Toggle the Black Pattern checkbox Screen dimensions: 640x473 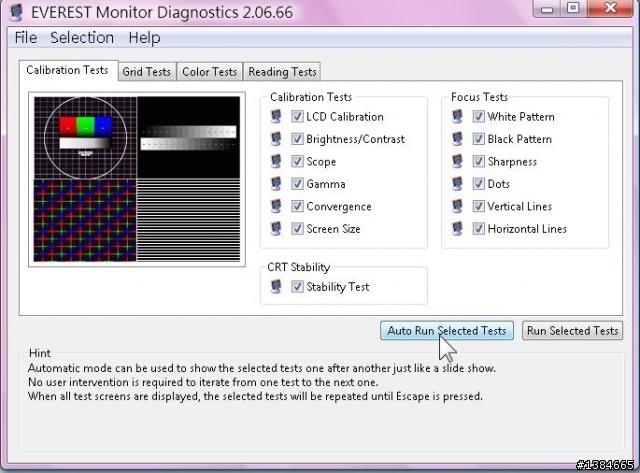click(x=478, y=139)
